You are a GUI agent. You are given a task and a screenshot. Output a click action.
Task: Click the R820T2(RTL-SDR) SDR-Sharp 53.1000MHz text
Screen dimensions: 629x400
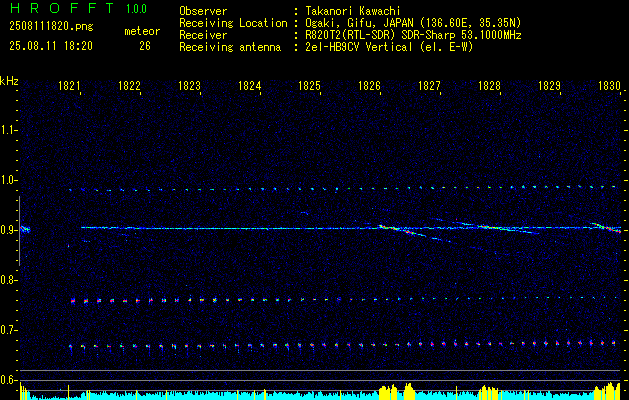coord(413,35)
